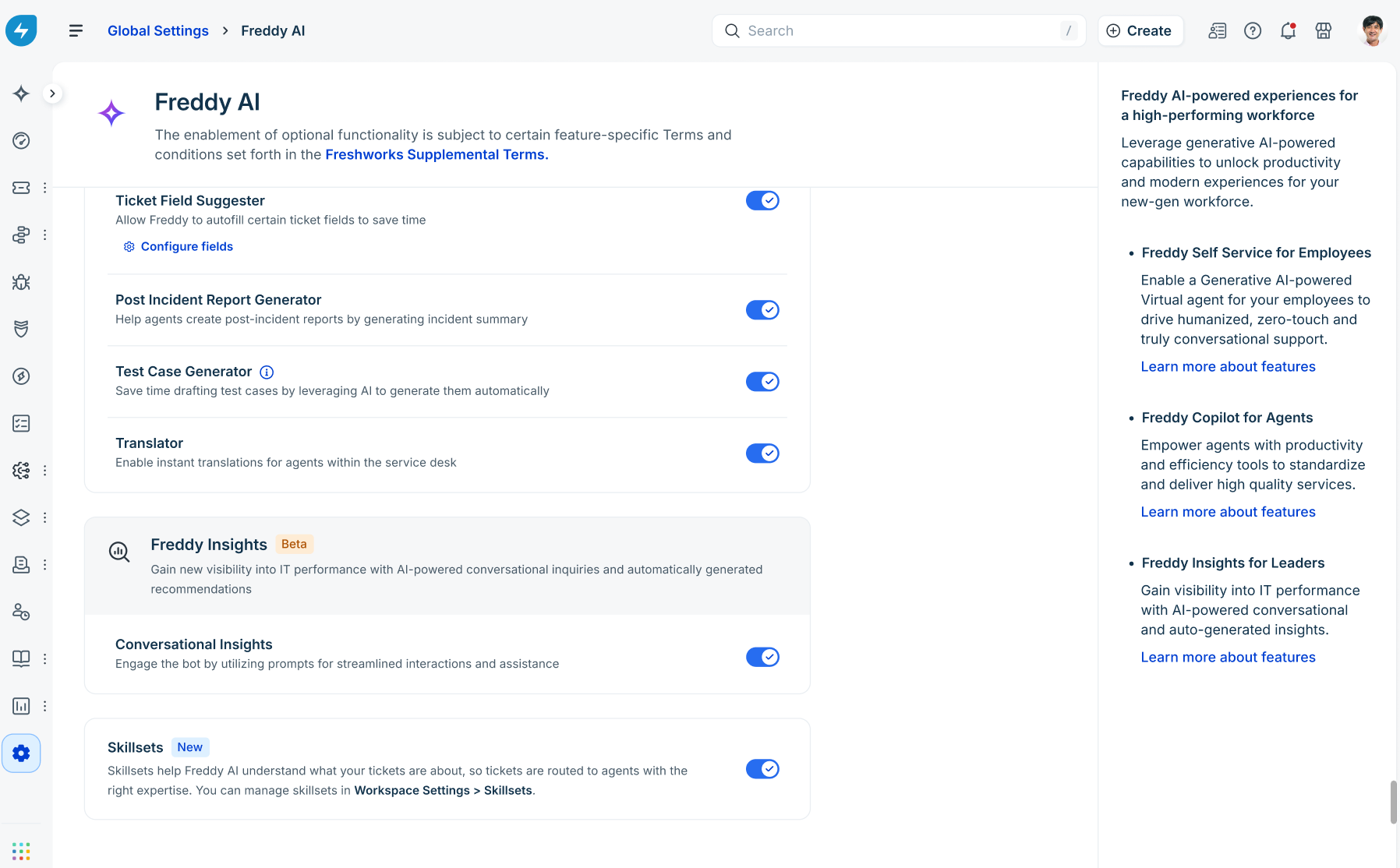Image resolution: width=1400 pixels, height=868 pixels.
Task: Click the Ticket Field Suggester title
Action: [x=190, y=200]
